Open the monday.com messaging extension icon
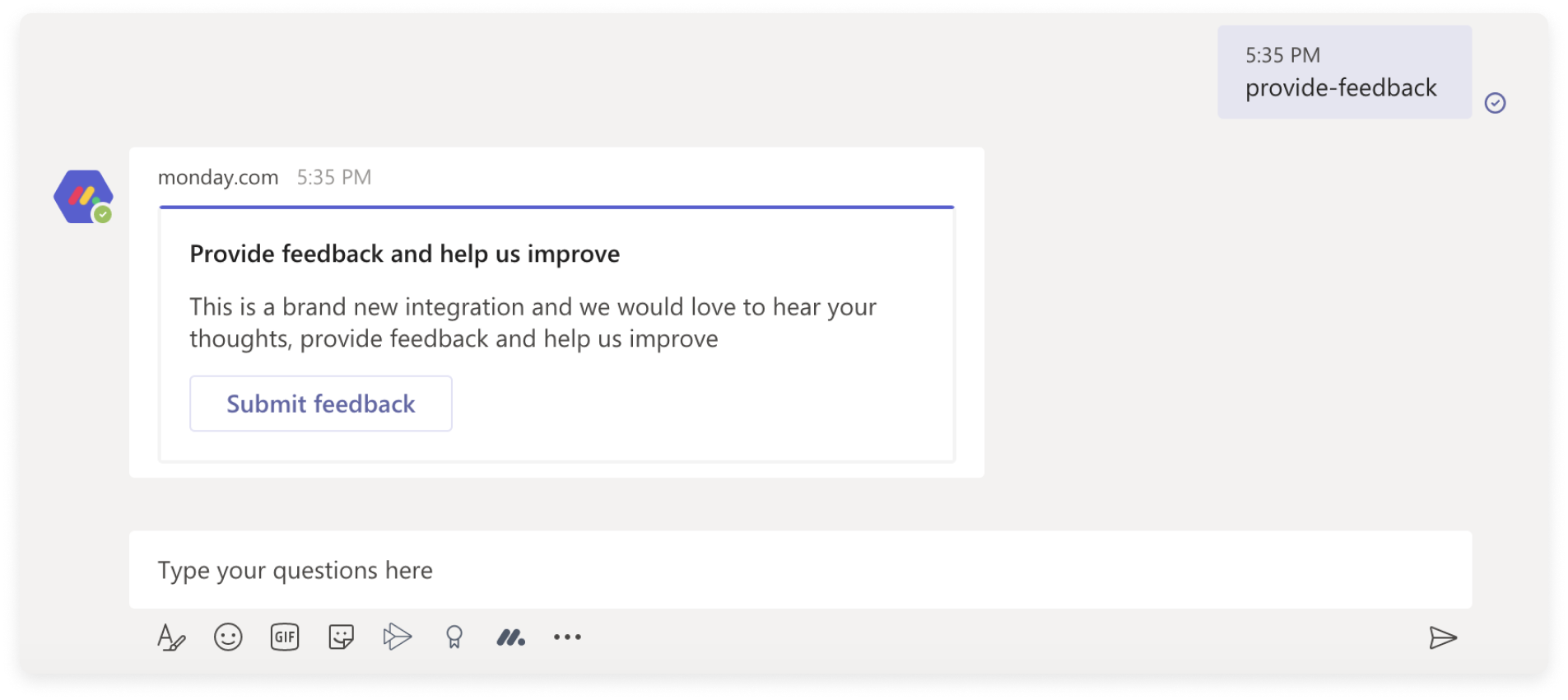Image resolution: width=1568 pixels, height=700 pixels. [510, 637]
